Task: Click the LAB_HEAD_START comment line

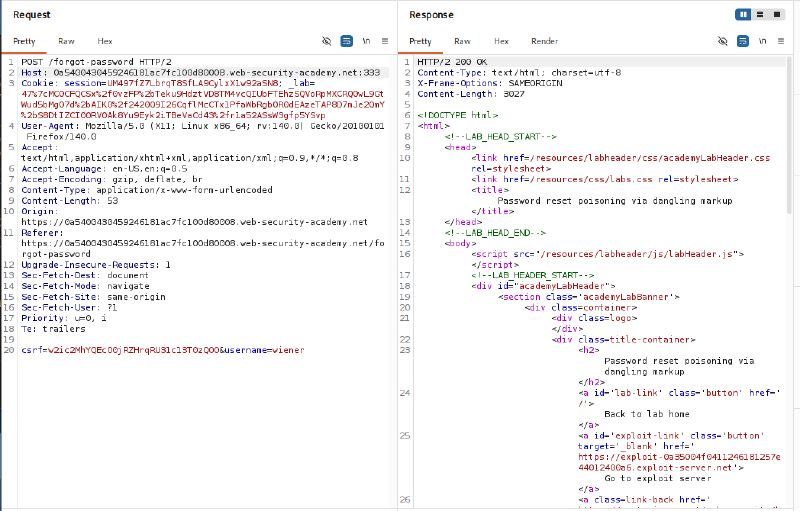Action: point(500,137)
